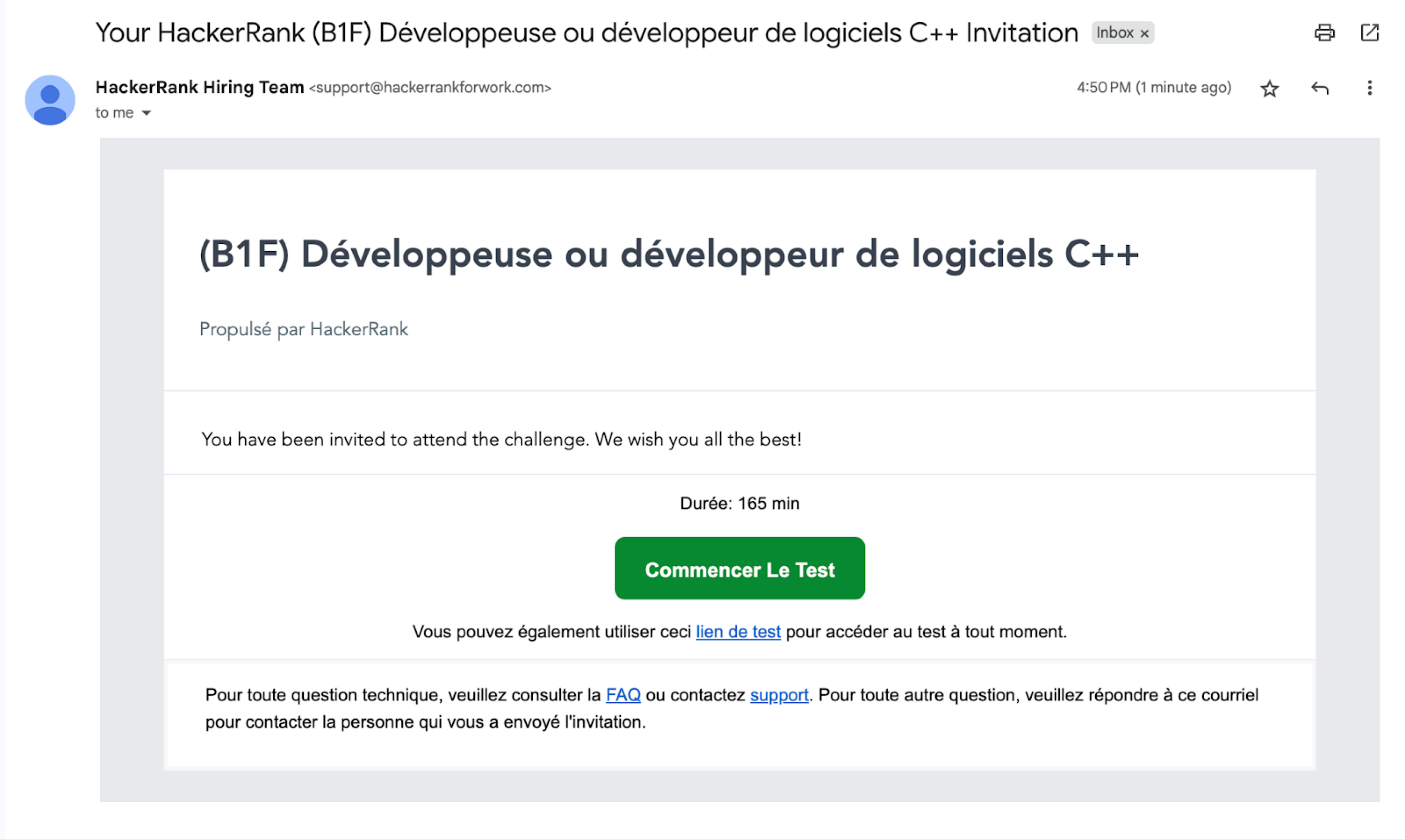Open email in new window icon
This screenshot has height=840, width=1405.
click(1369, 33)
